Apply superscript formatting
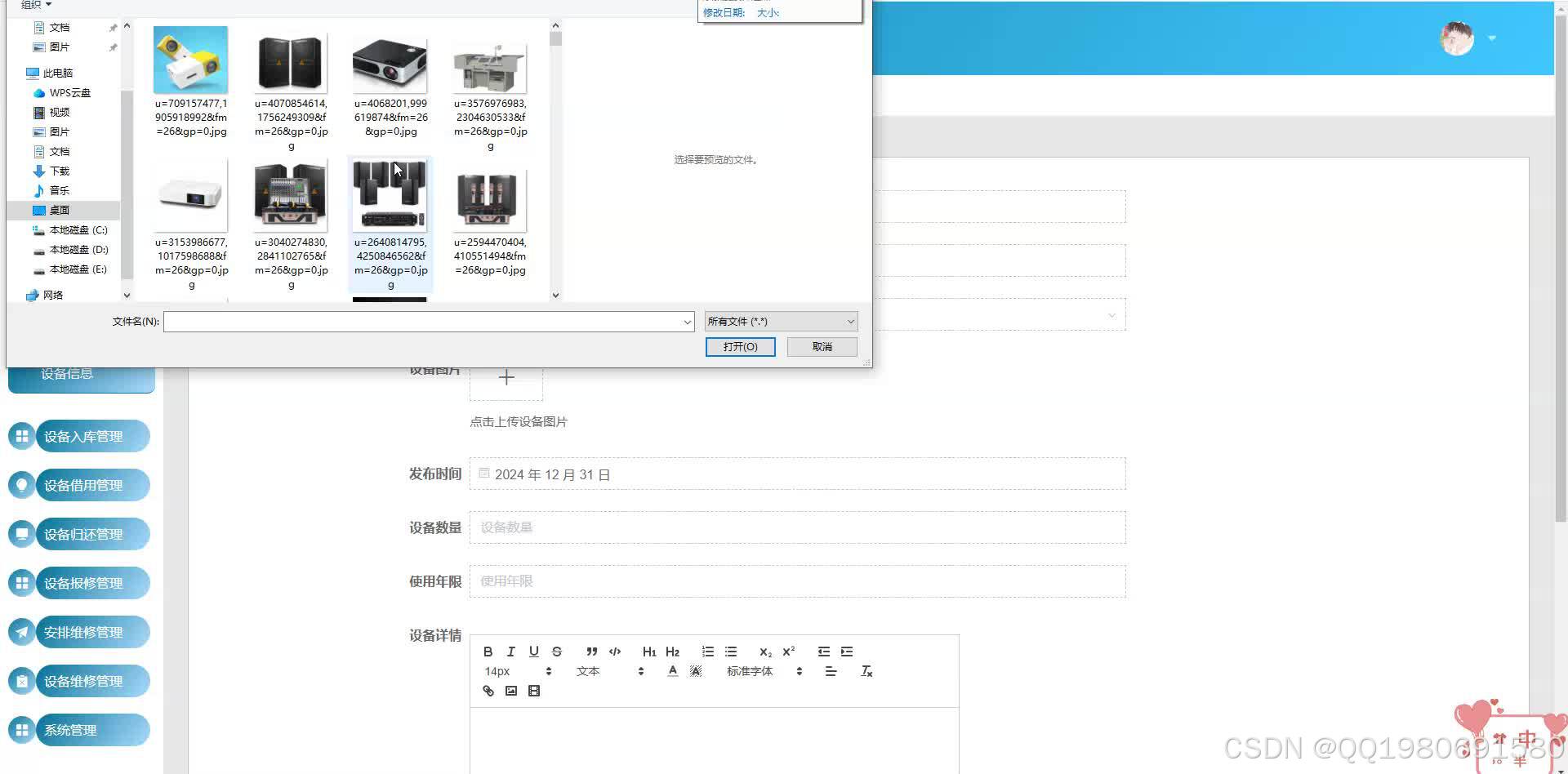The image size is (1568, 774). pyautogui.click(x=788, y=652)
